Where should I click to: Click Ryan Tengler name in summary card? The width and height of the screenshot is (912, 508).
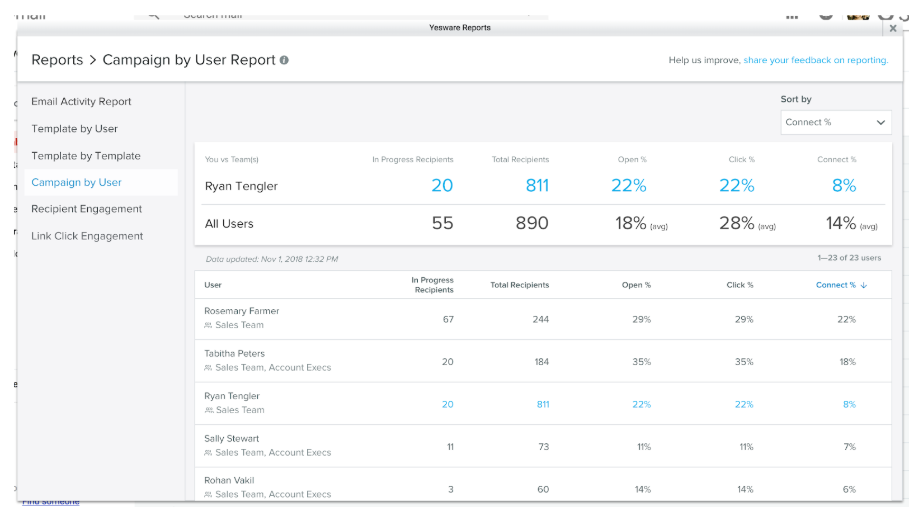241,186
